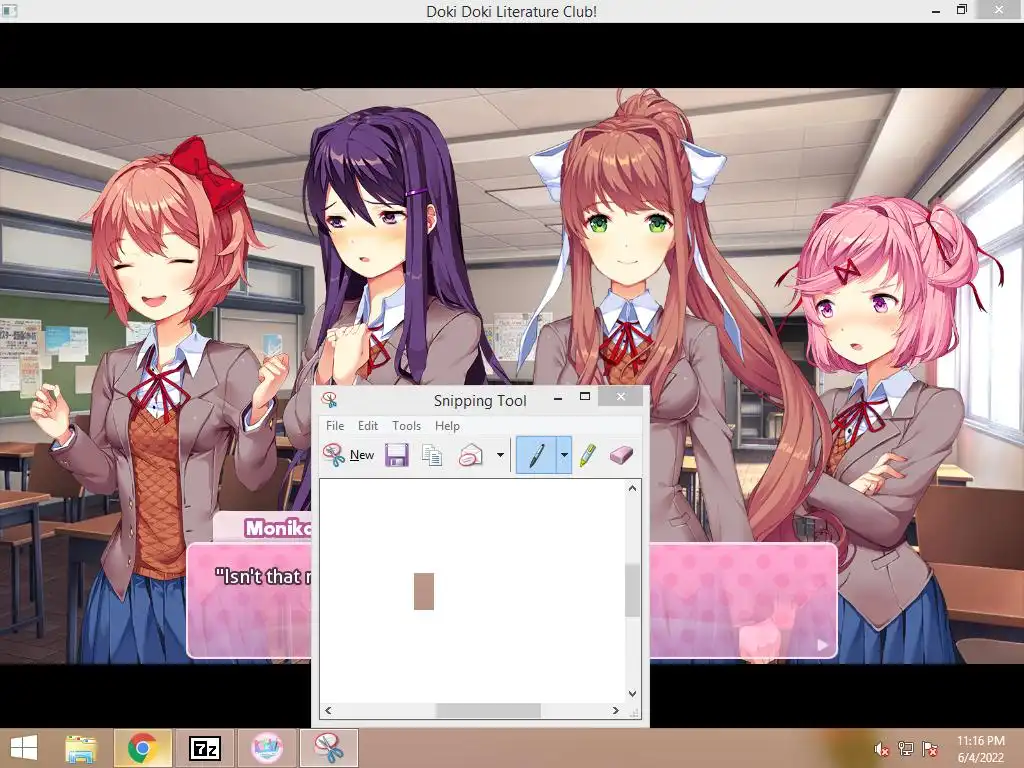This screenshot has width=1024, height=768.
Task: Minimize the Doki Doki Literature Club window
Action: [x=936, y=11]
